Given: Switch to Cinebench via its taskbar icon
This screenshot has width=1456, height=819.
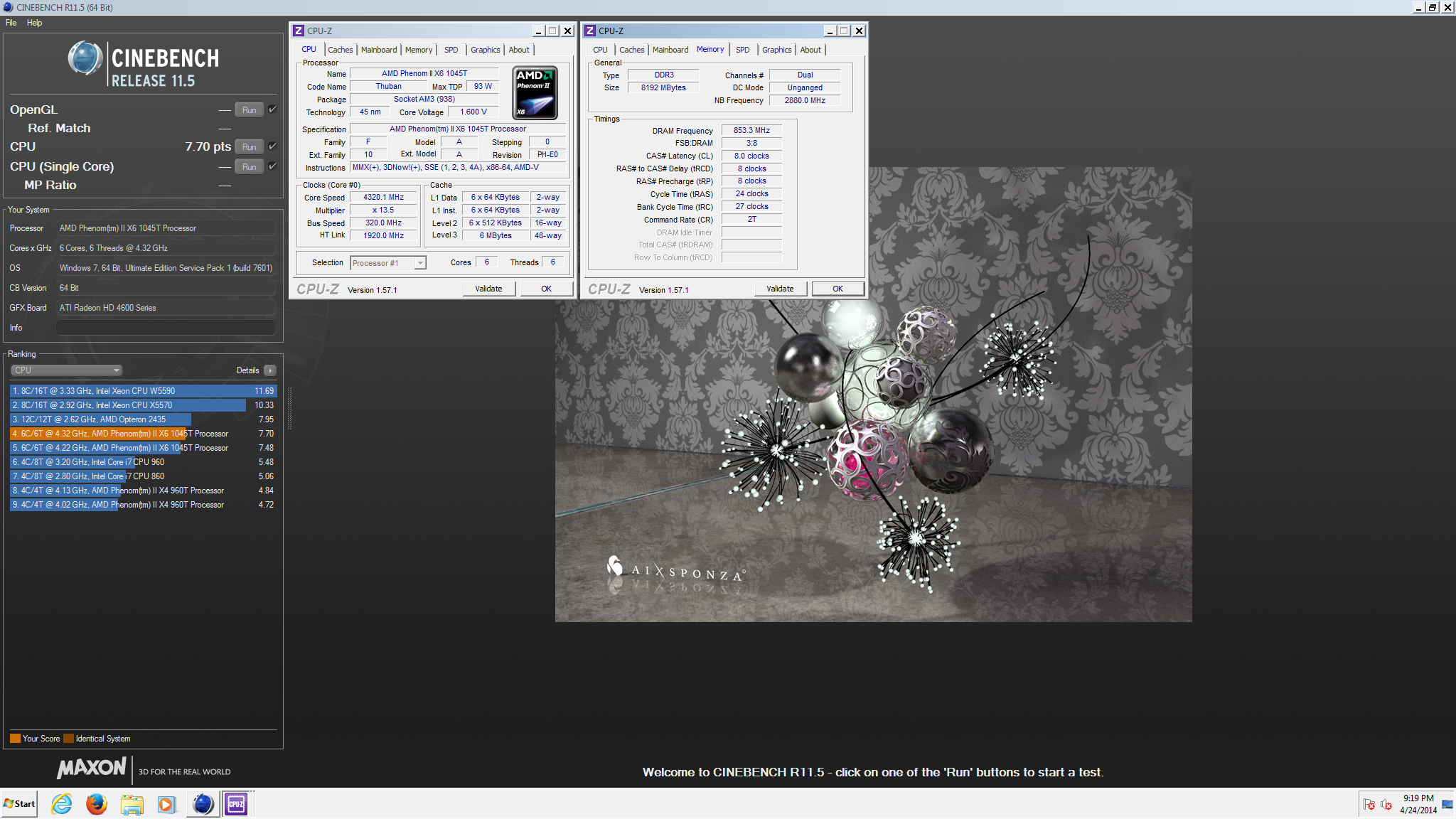Looking at the screenshot, I should pos(203,804).
